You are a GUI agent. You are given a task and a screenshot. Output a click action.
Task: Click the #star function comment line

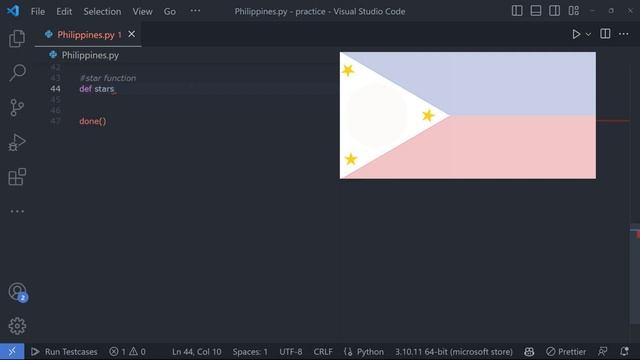click(108, 78)
